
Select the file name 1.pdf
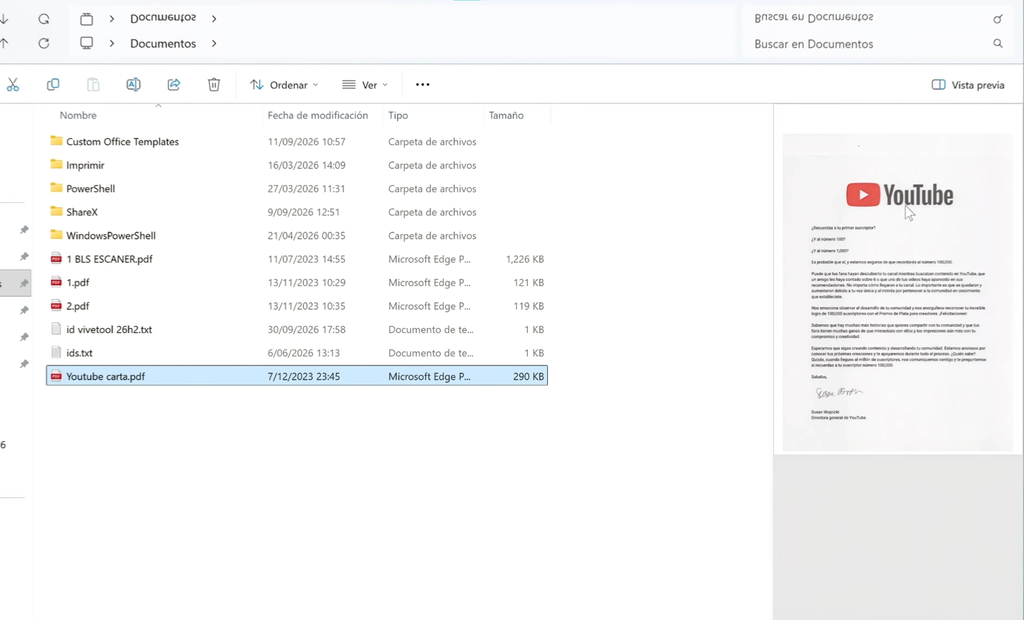[78, 282]
